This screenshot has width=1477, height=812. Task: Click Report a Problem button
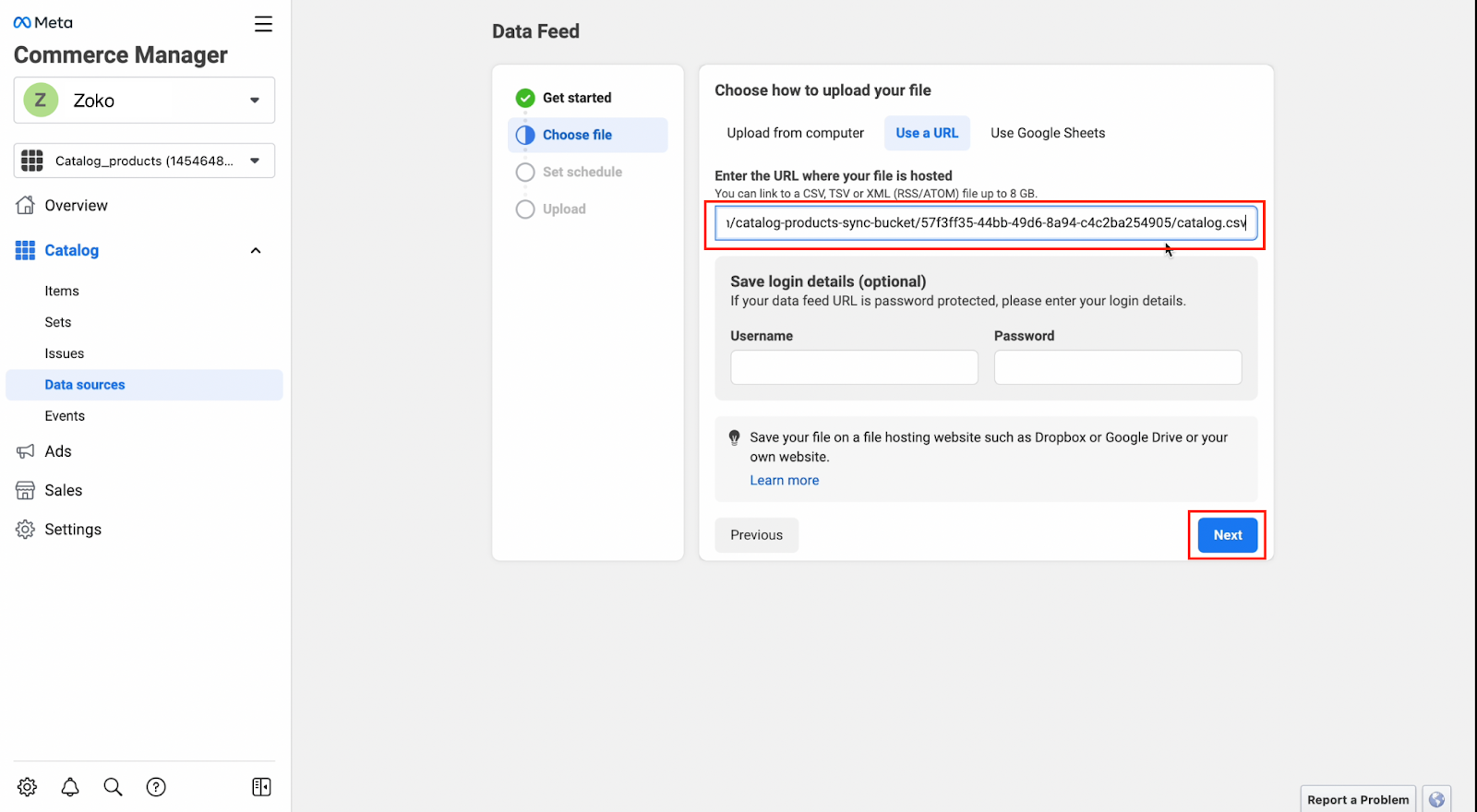(1358, 799)
